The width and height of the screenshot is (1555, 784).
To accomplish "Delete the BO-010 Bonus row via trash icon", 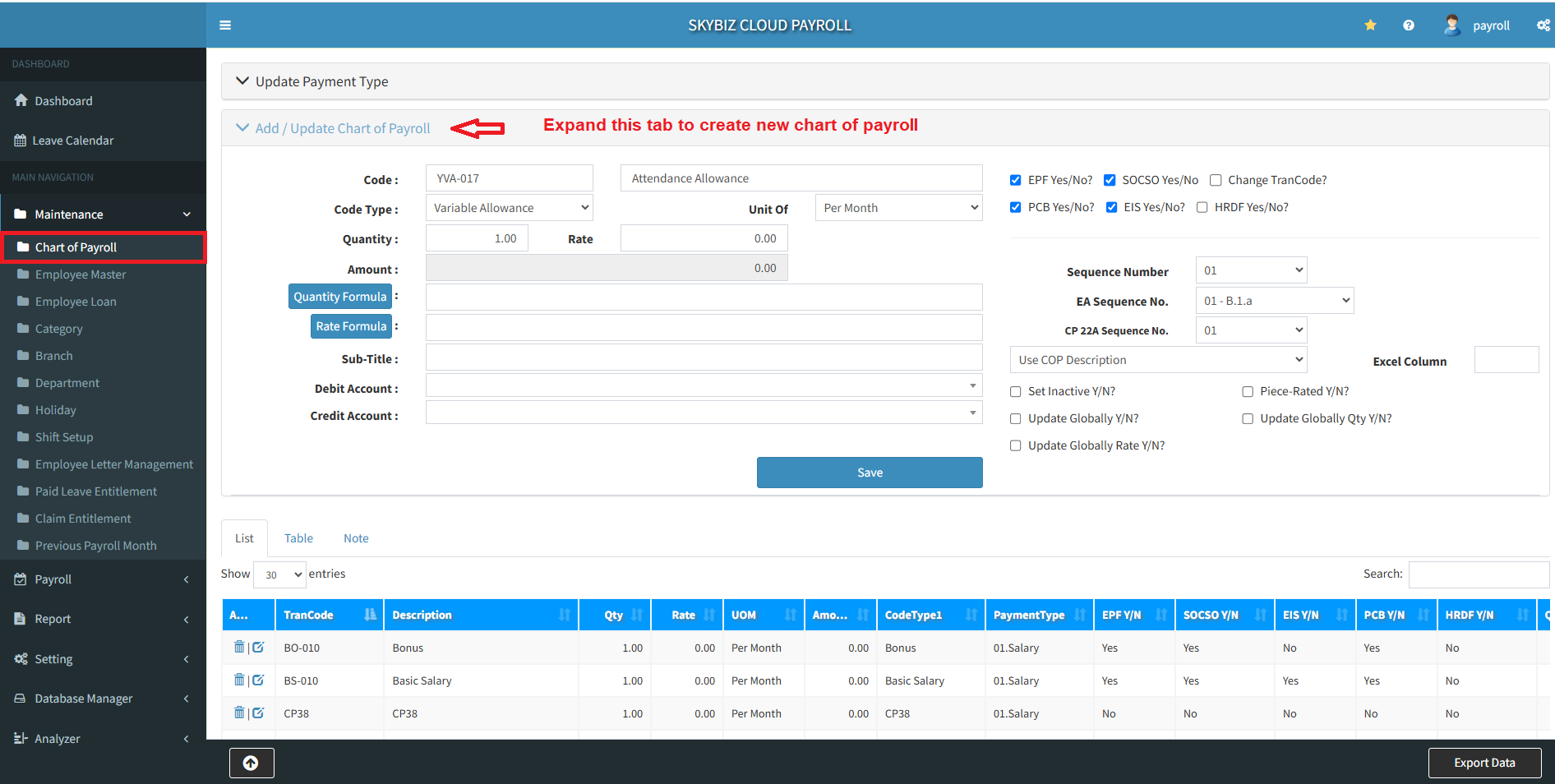I will coord(239,648).
